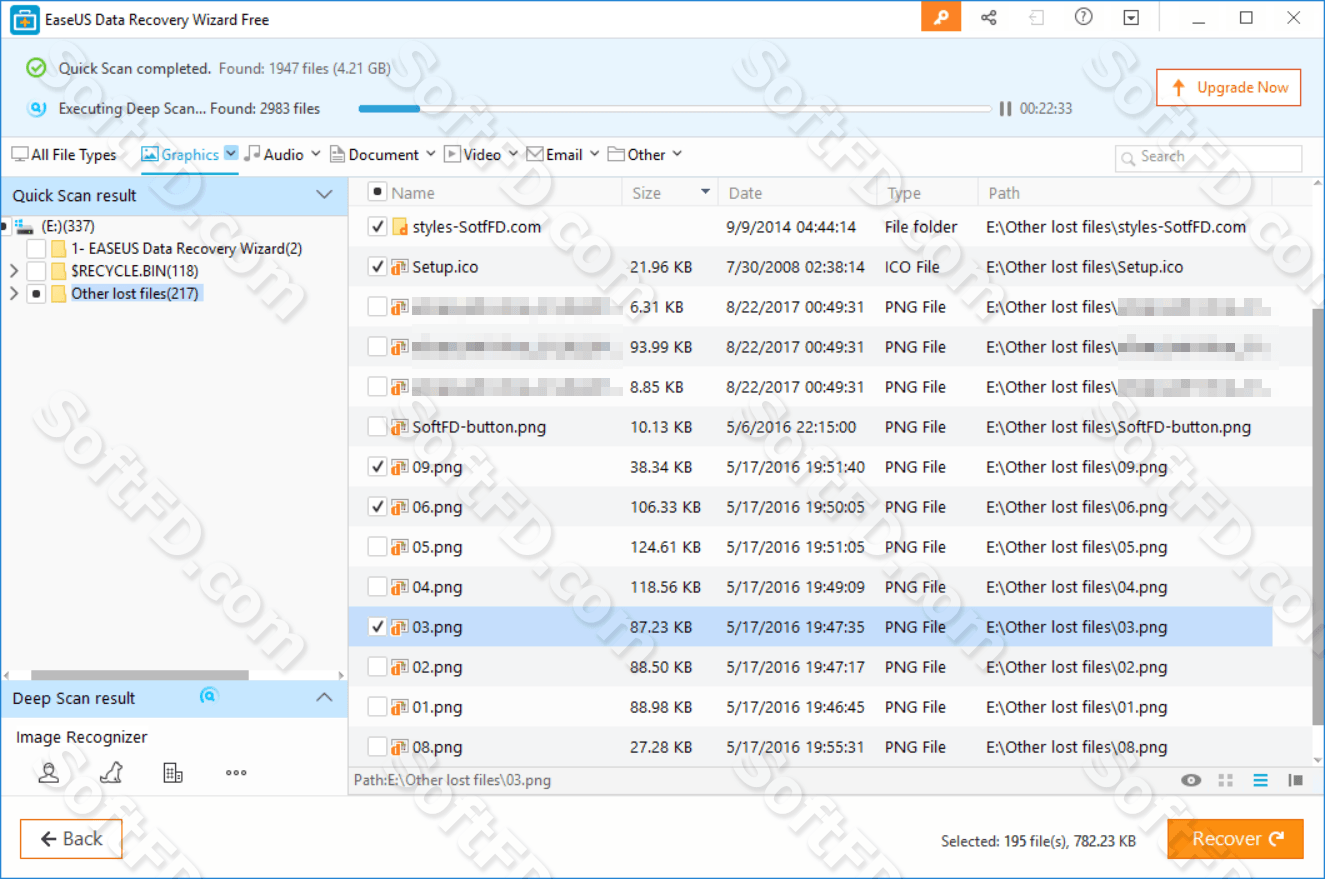
Task: Open the Audio filter dropdown
Action: pyautogui.click(x=315, y=154)
